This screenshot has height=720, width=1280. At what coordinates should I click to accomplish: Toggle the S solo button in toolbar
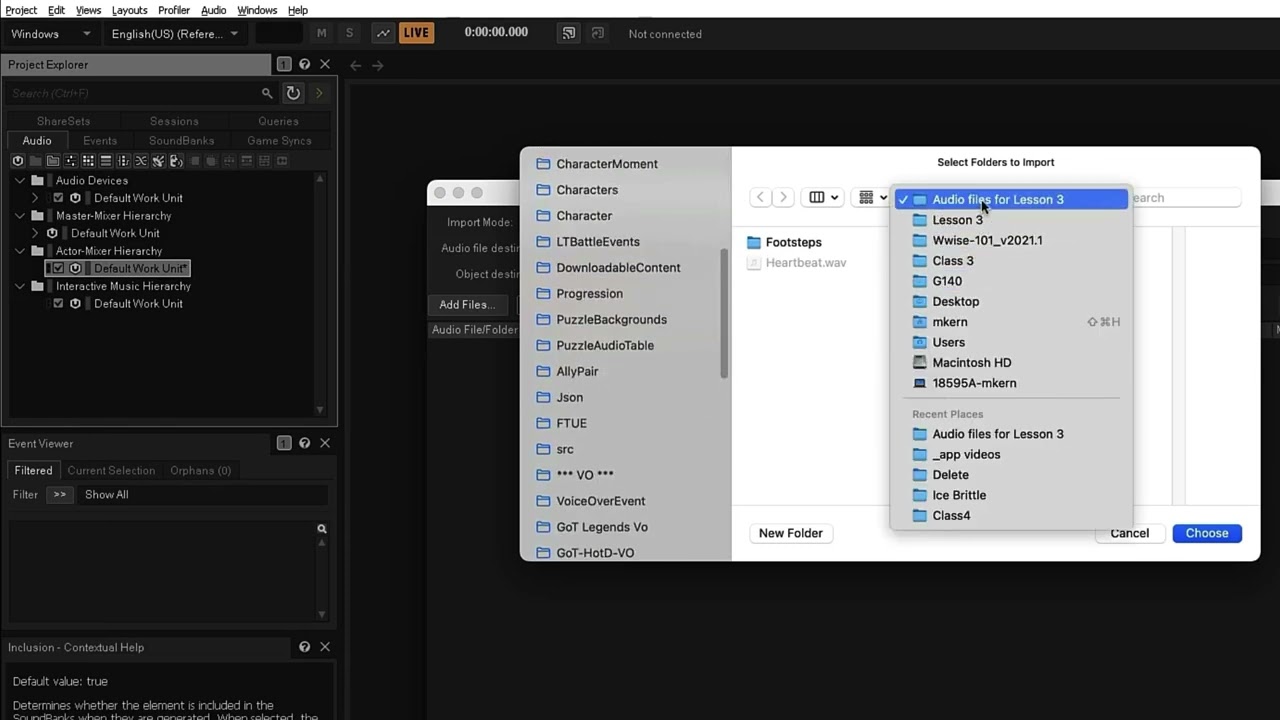[x=349, y=33]
